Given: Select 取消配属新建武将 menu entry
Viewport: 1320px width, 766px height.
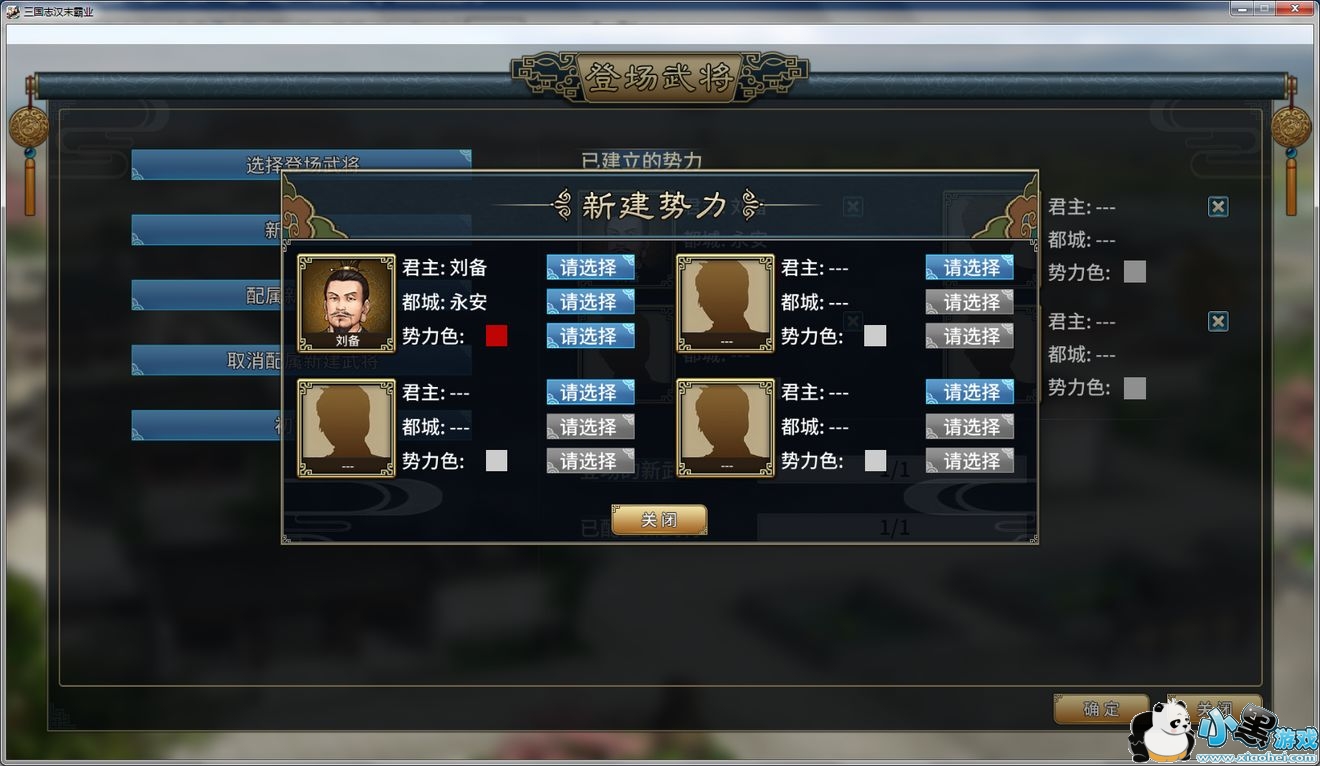Looking at the screenshot, I should point(301,360).
